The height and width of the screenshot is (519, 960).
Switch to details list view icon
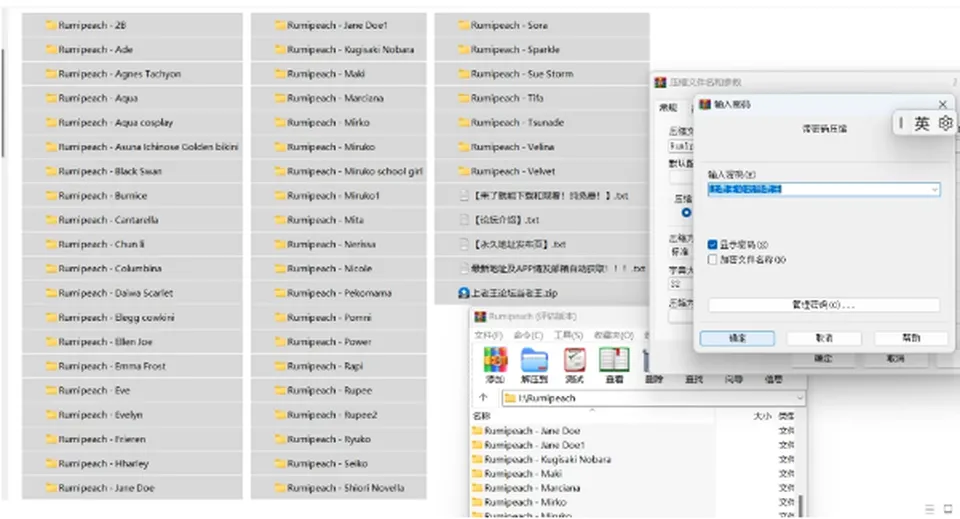click(x=929, y=509)
